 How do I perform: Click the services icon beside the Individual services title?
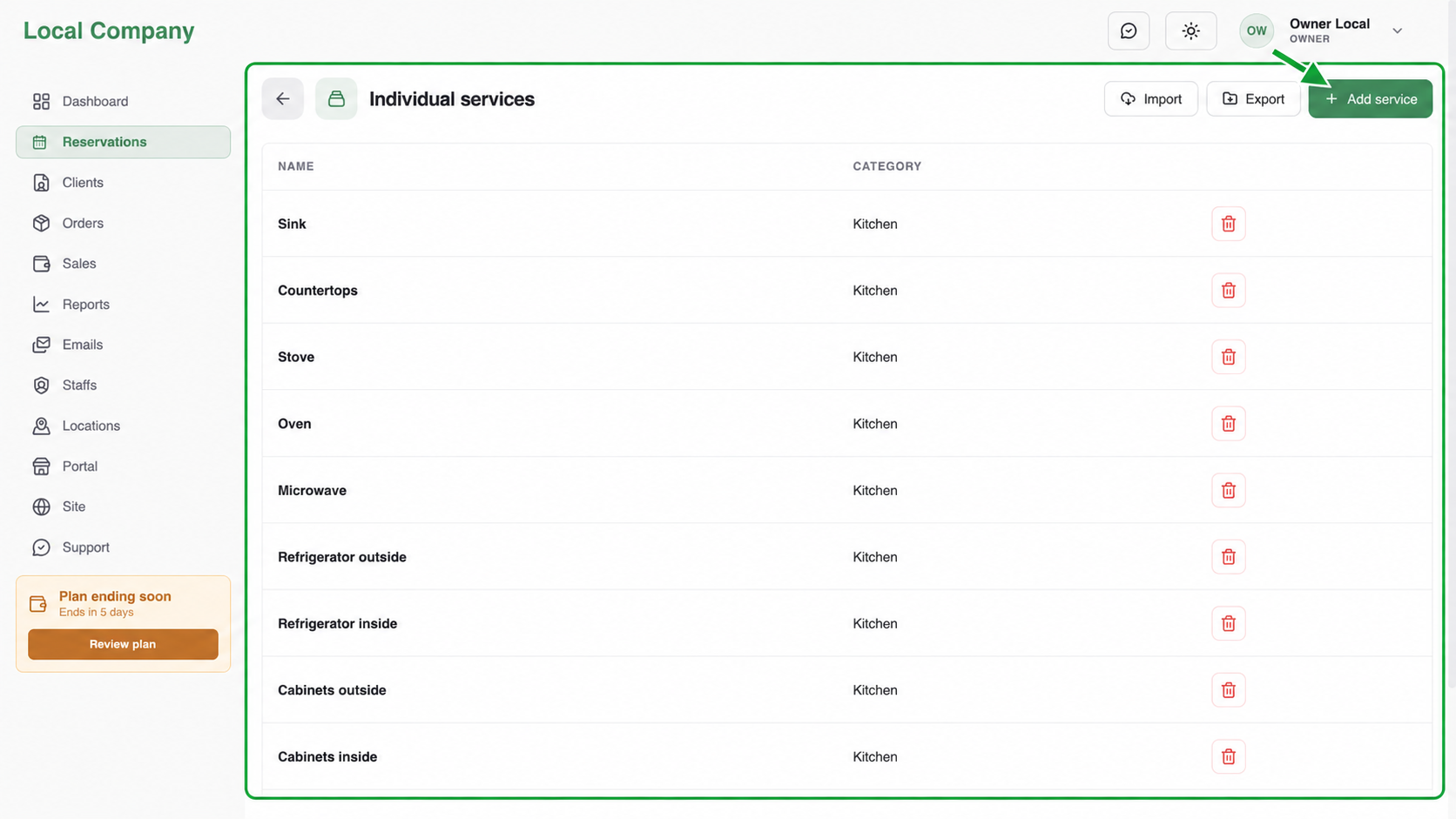pos(336,99)
